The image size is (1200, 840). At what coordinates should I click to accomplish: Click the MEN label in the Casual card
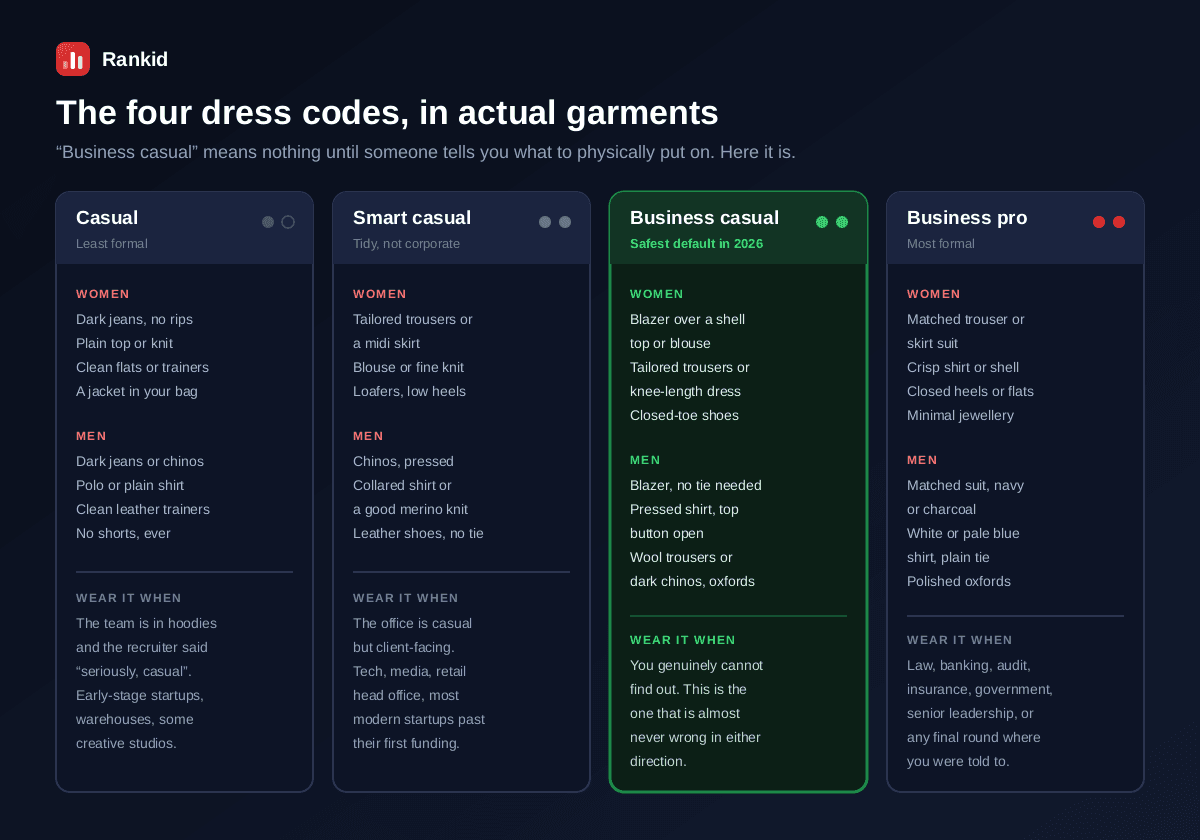91,436
